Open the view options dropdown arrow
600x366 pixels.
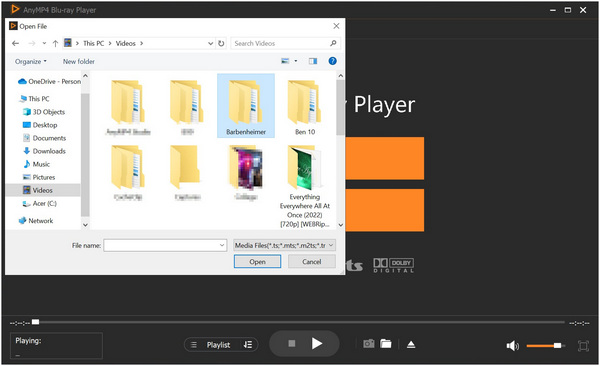coord(296,61)
